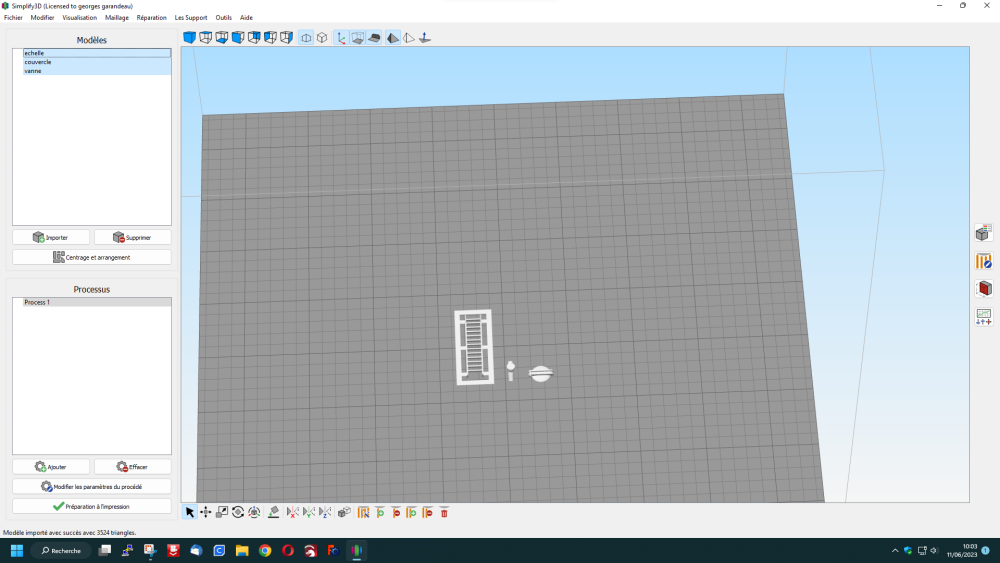Click Centrage et arrangement button
Viewport: 1000px width, 563px height.
92,257
